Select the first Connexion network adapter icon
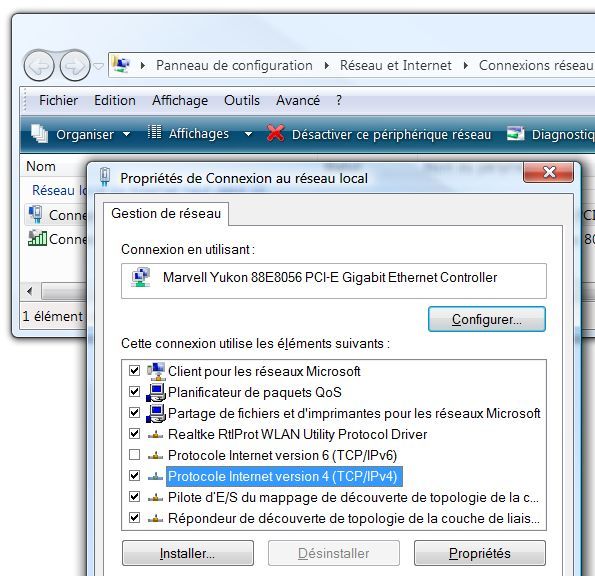The image size is (595, 576). 35,214
